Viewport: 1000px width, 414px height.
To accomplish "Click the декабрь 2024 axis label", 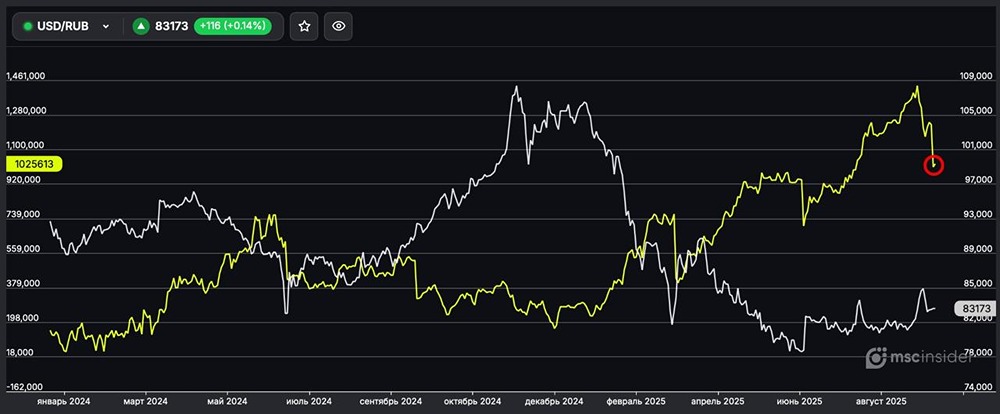I will [554, 401].
